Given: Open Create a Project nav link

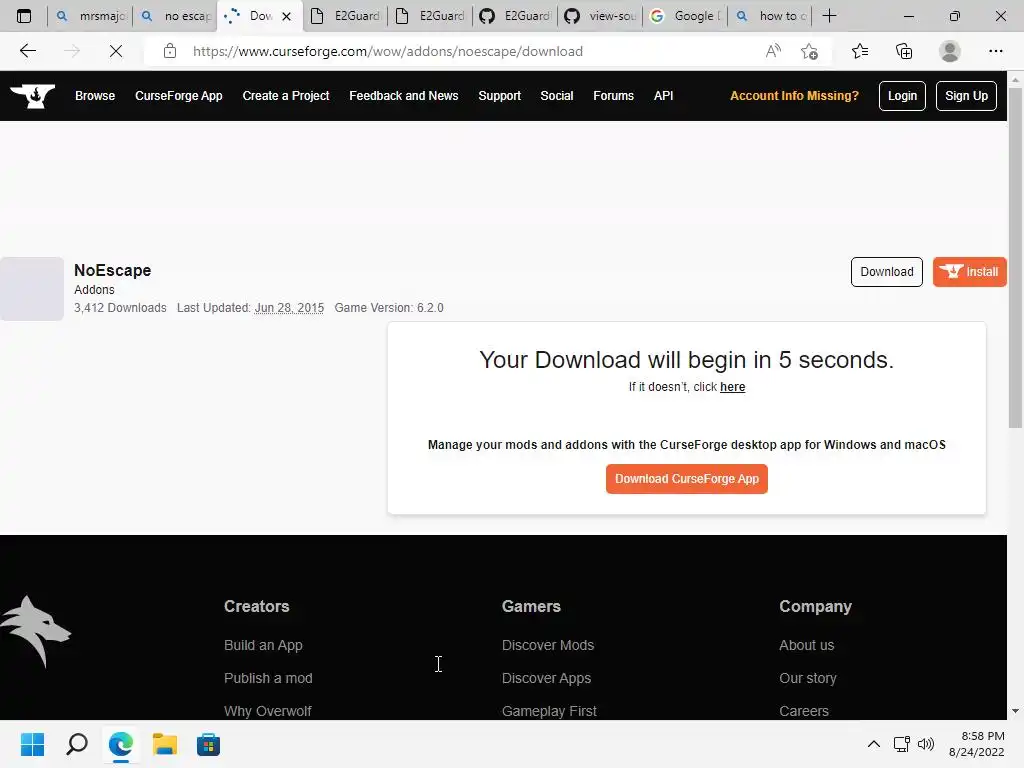Looking at the screenshot, I should coord(286,96).
